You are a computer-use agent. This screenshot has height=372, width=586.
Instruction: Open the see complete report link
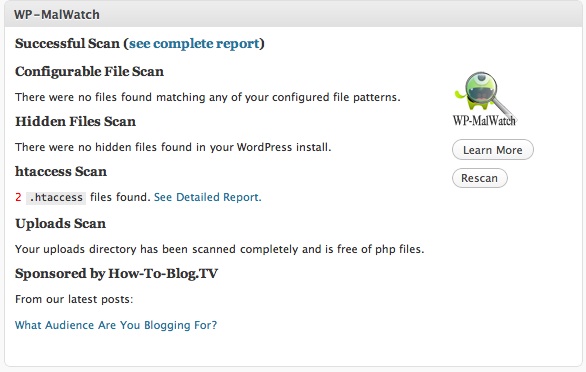194,43
